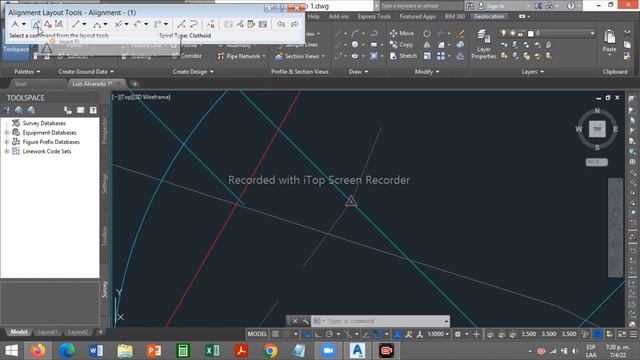Switch to the Layout2 tab
Viewport: 640px width, 360px height.
tap(78, 332)
